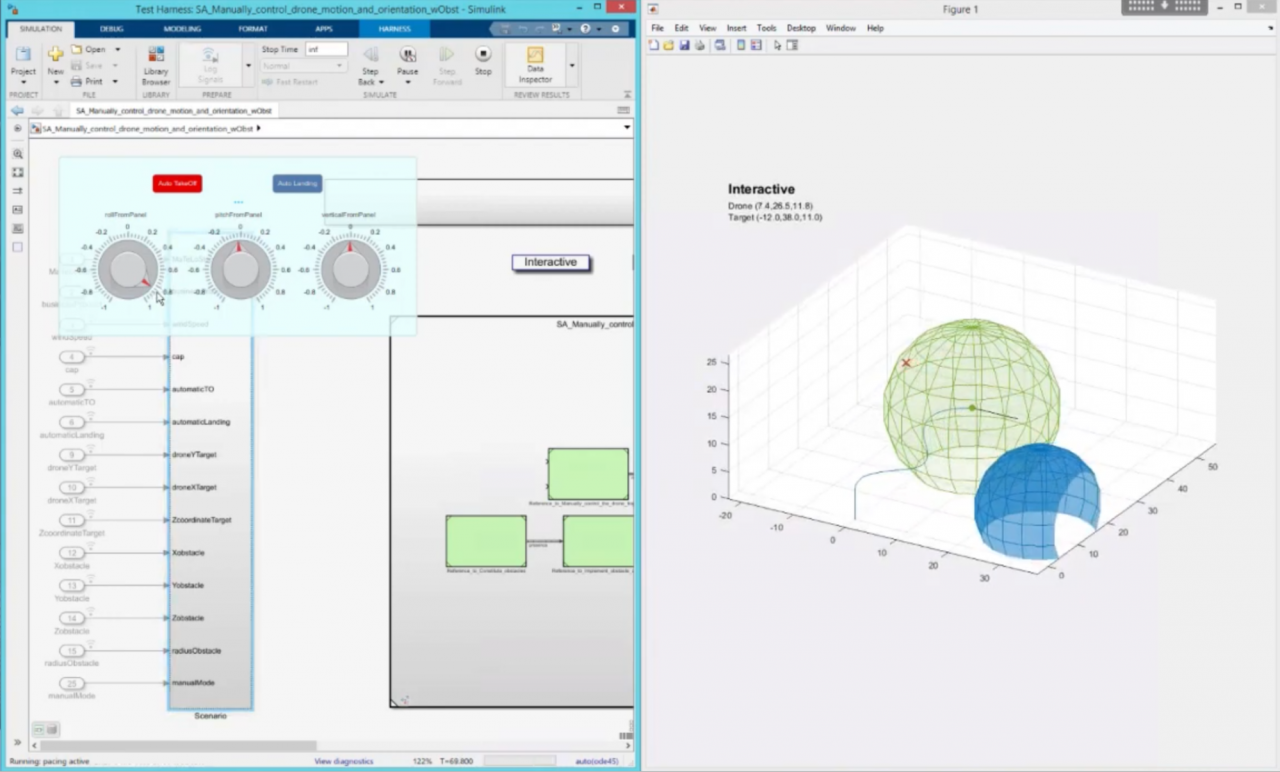Switch to the FORMAT tab

[x=253, y=28]
